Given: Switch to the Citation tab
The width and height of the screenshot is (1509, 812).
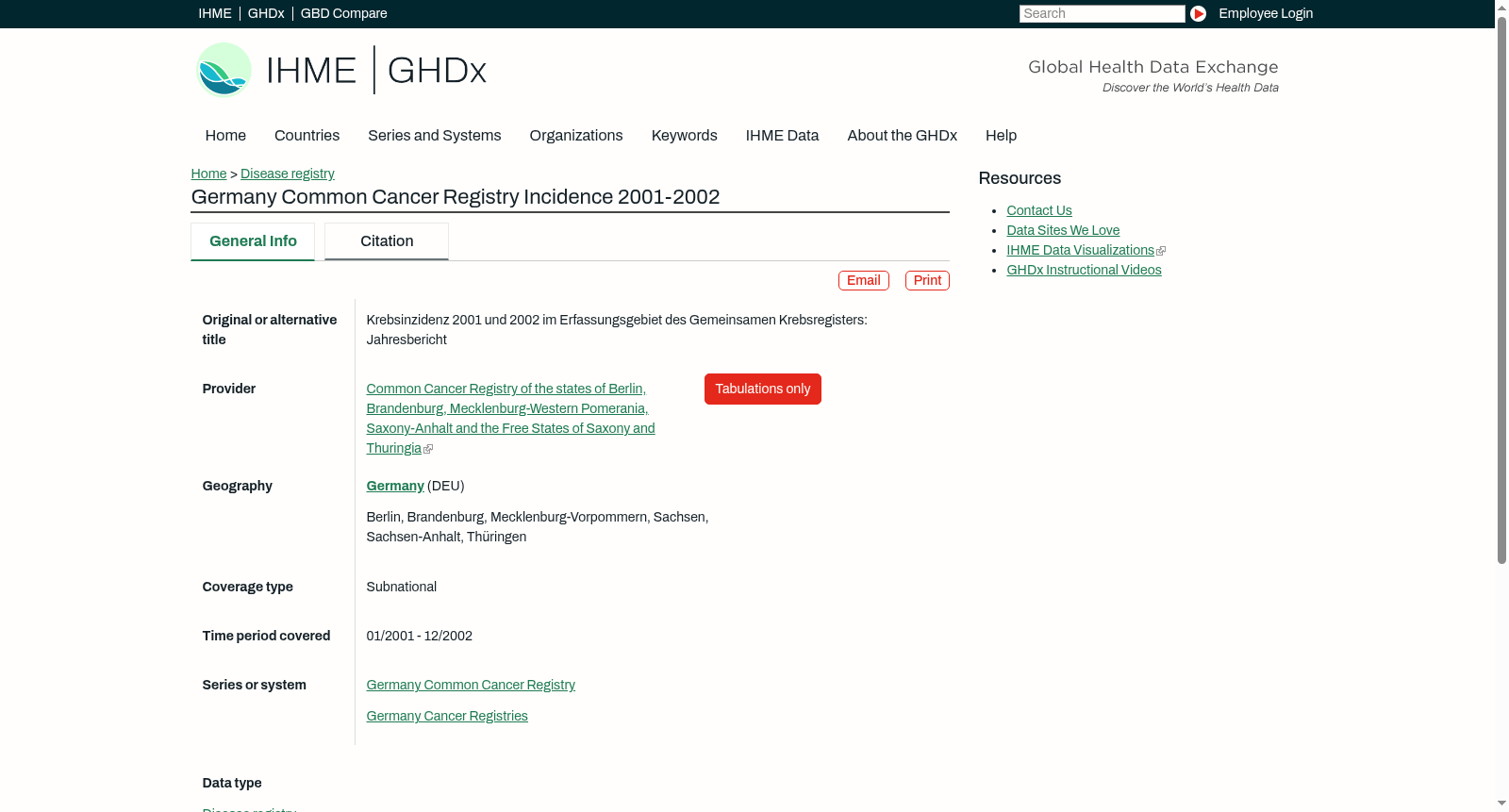Looking at the screenshot, I should [387, 241].
